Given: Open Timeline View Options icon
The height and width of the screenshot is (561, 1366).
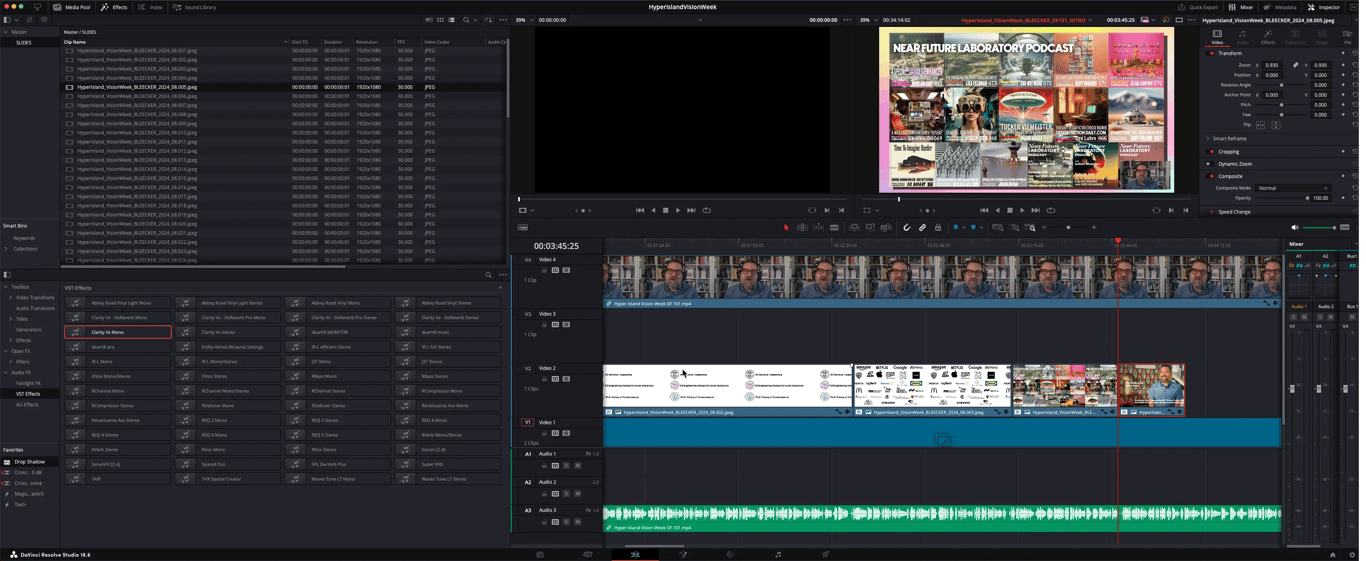Looking at the screenshot, I should (523, 228).
